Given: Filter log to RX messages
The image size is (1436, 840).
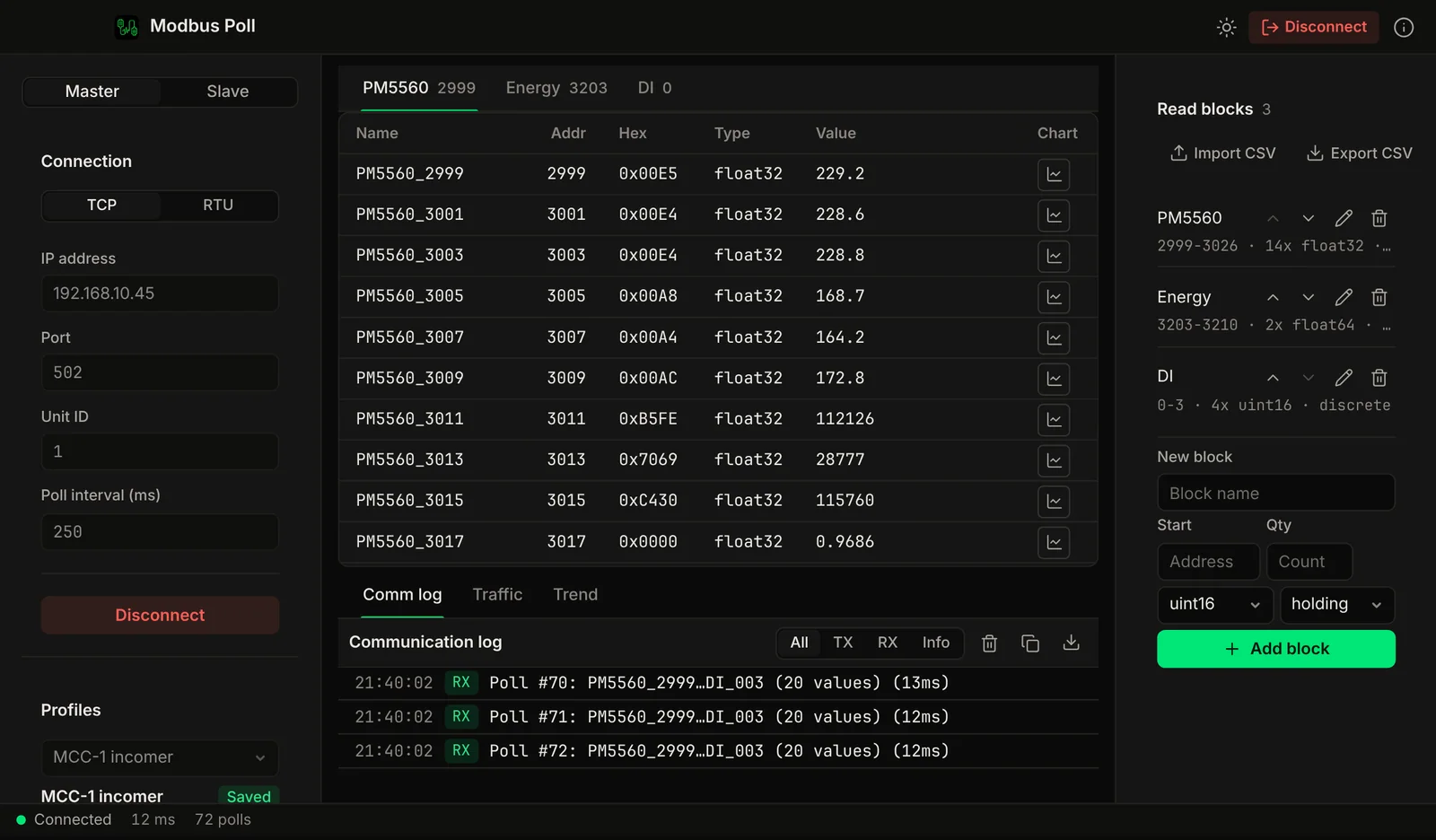Looking at the screenshot, I should [888, 643].
